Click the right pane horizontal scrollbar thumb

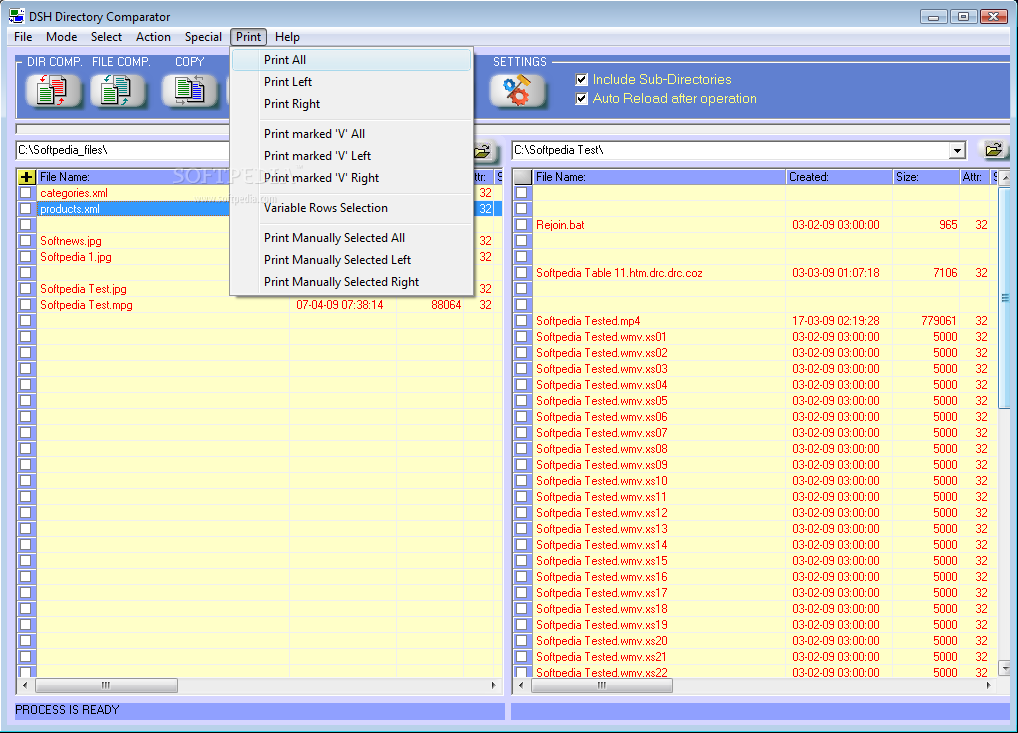click(601, 685)
